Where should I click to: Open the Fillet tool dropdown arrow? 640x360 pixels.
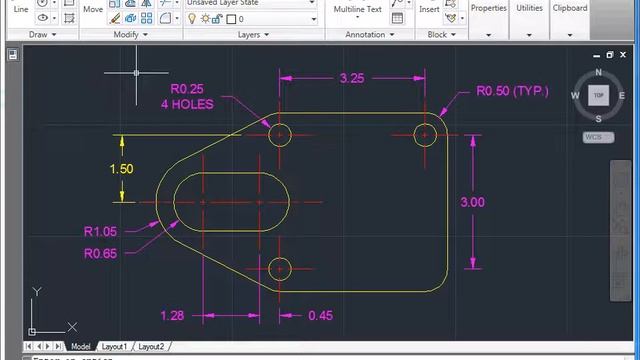(x=176, y=18)
